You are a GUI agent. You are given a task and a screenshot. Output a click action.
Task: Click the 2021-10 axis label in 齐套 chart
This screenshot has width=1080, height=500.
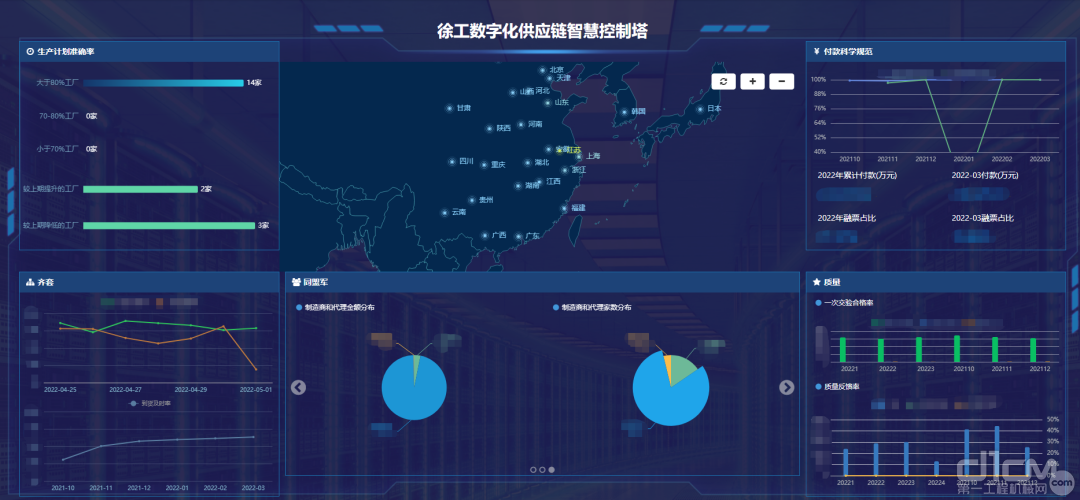63,488
